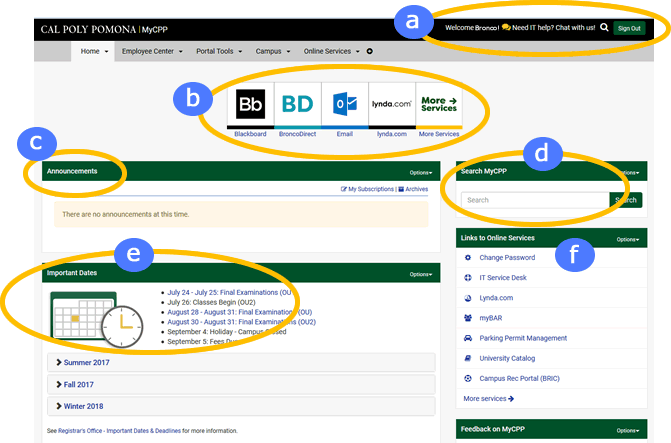This screenshot has width=671, height=443.
Task: Click the car icon beside Parking Permit Management
Action: [468, 338]
